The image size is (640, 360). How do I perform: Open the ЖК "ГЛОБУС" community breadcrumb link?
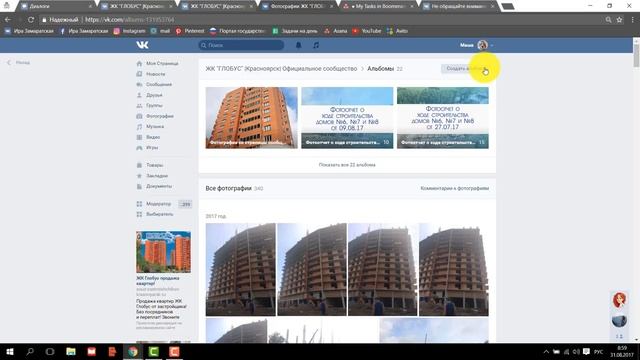coord(281,69)
